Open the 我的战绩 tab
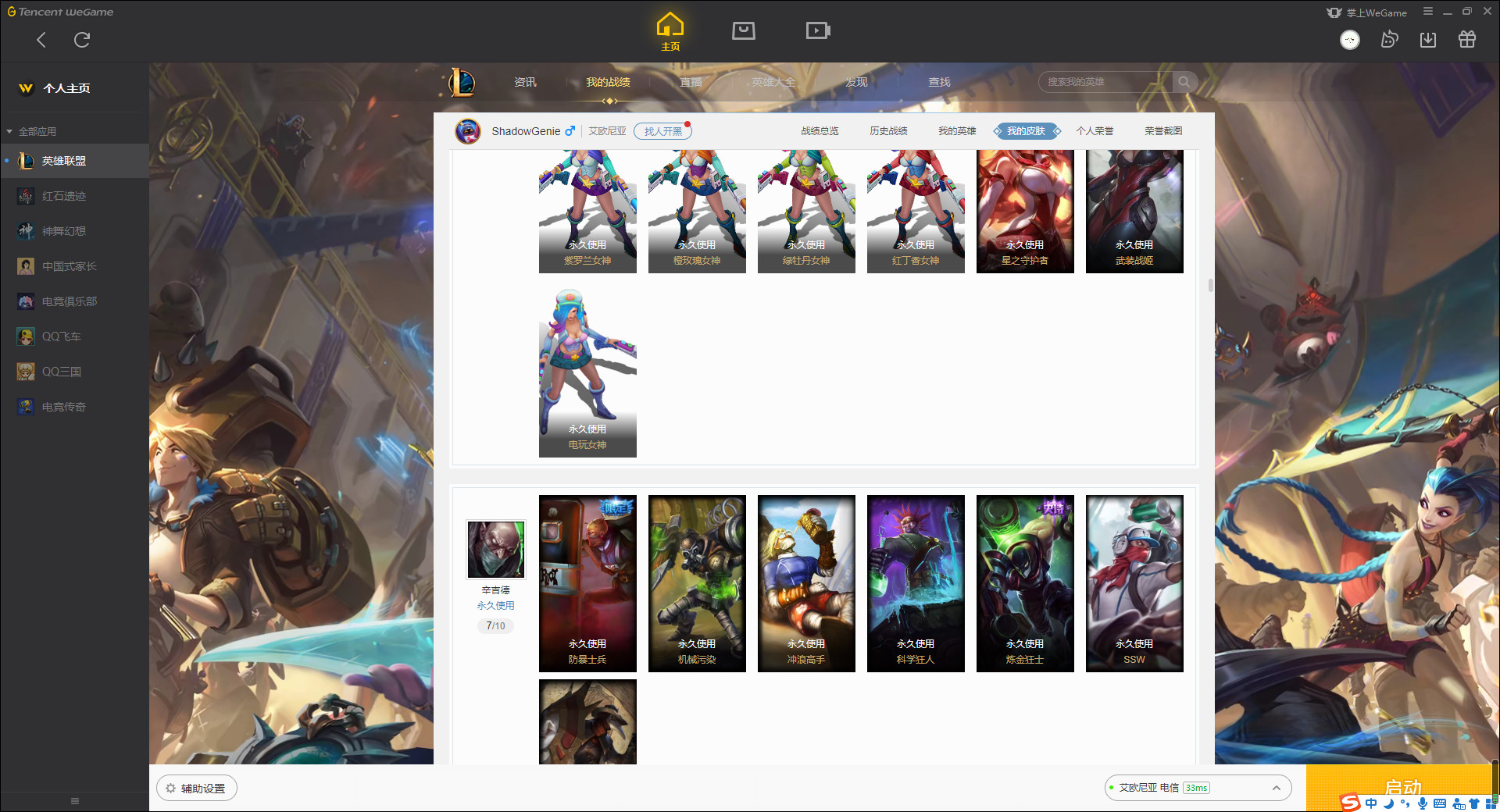1500x812 pixels. point(608,82)
